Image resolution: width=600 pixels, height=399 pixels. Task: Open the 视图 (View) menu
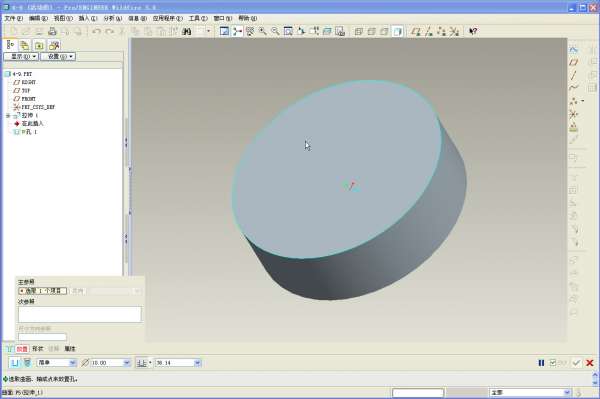click(63, 18)
